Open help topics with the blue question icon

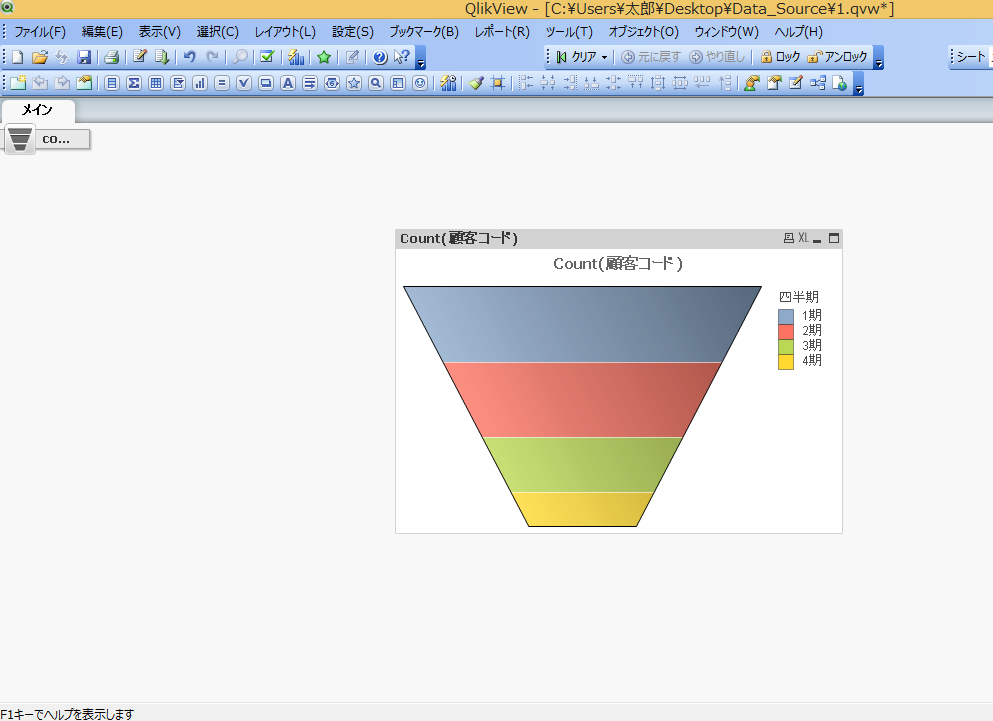tap(380, 57)
